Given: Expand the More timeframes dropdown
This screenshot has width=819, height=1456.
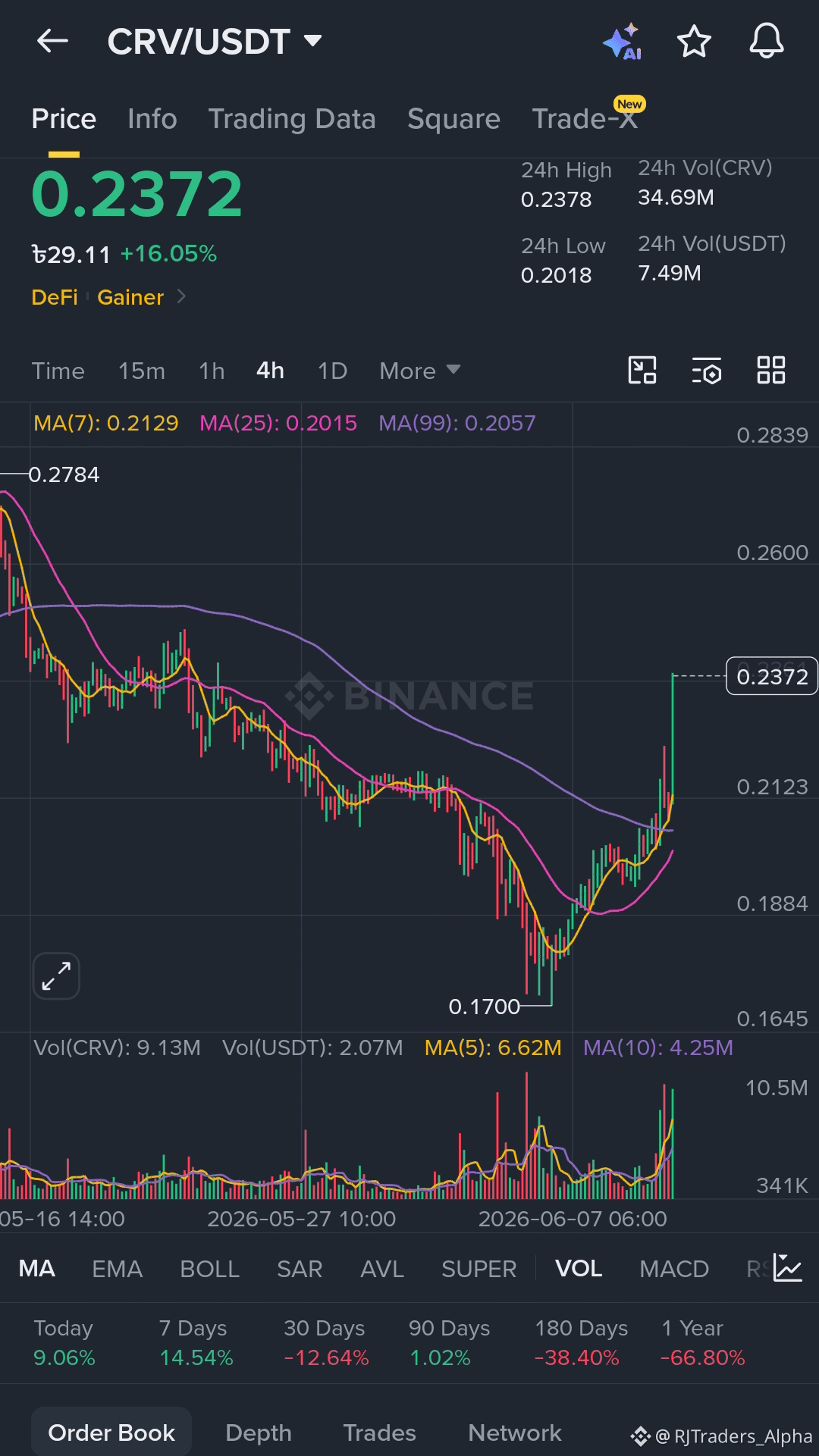Looking at the screenshot, I should click(420, 371).
